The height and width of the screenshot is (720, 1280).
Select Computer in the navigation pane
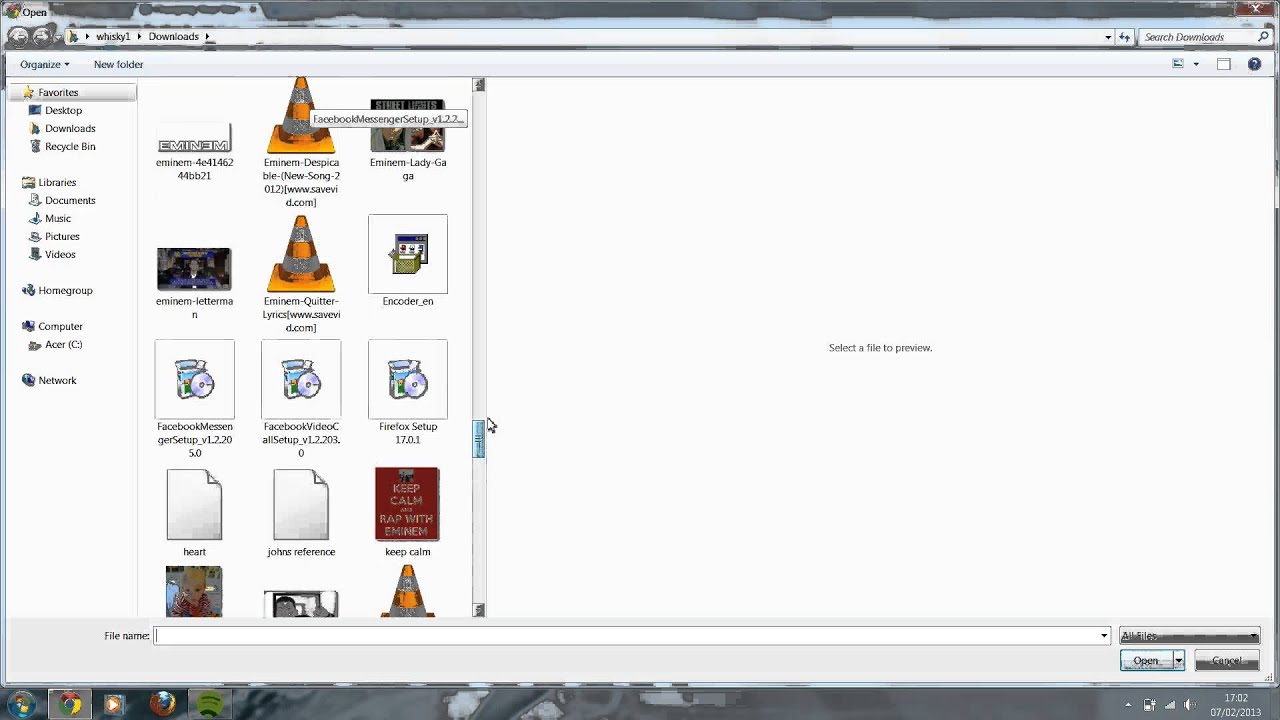coord(60,326)
